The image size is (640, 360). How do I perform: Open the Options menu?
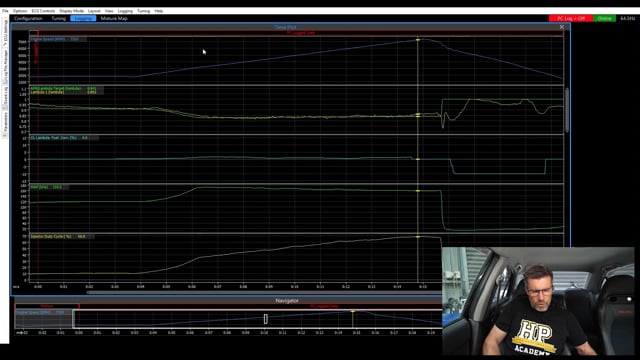pyautogui.click(x=20, y=11)
